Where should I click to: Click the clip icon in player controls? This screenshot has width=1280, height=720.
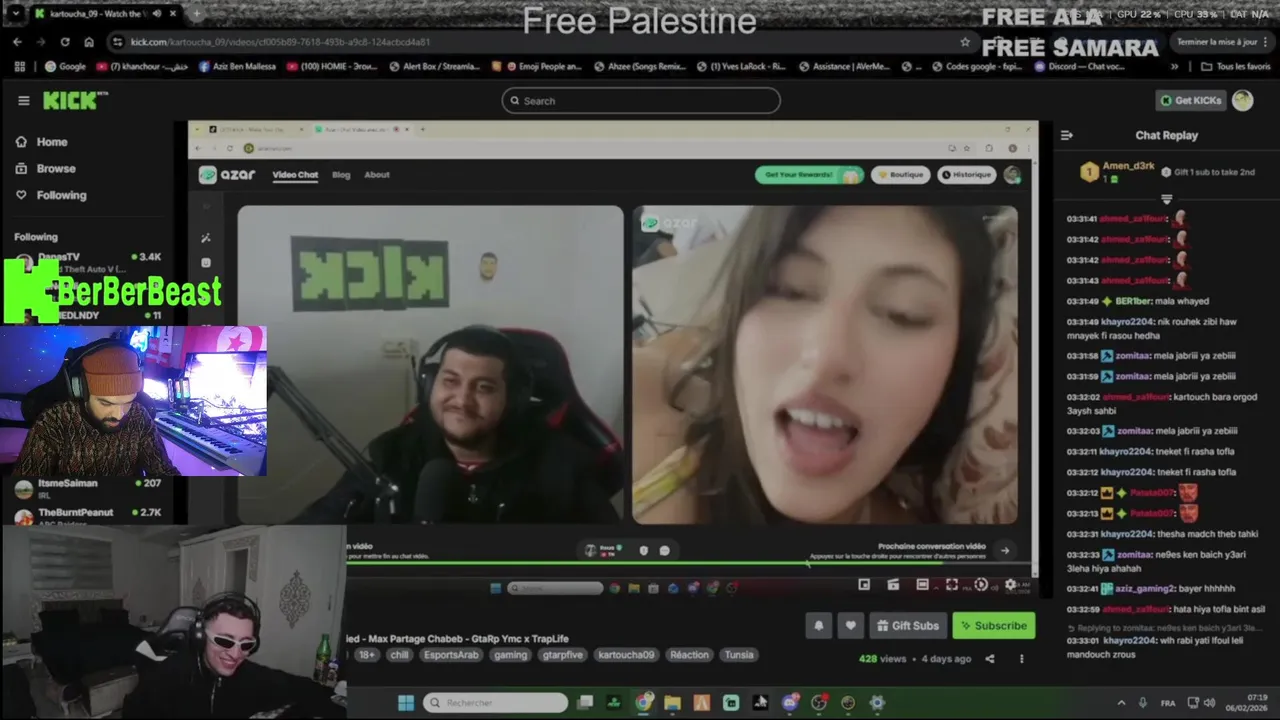pos(893,585)
